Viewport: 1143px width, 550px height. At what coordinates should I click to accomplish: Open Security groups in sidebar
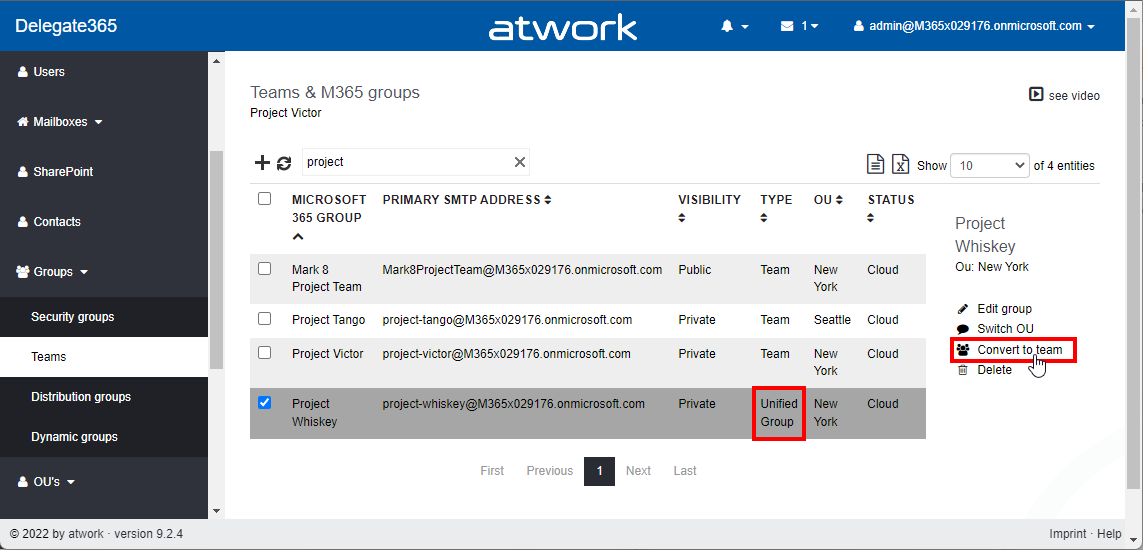(x=73, y=317)
